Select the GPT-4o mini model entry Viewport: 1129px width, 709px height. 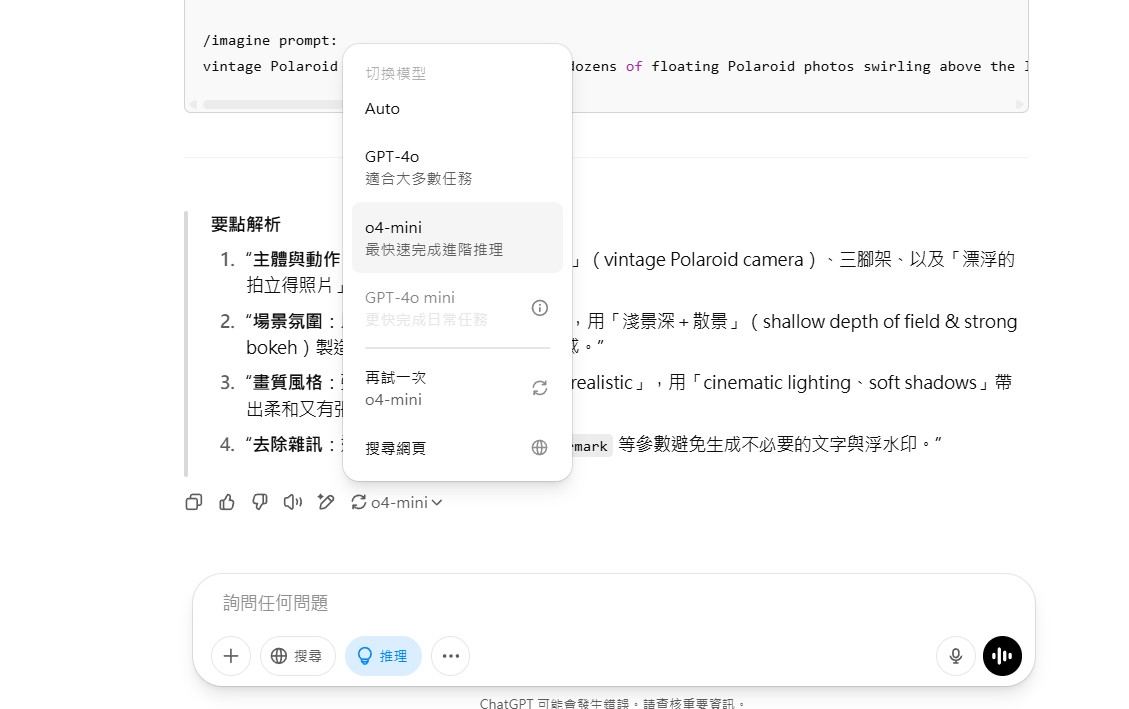pos(457,308)
